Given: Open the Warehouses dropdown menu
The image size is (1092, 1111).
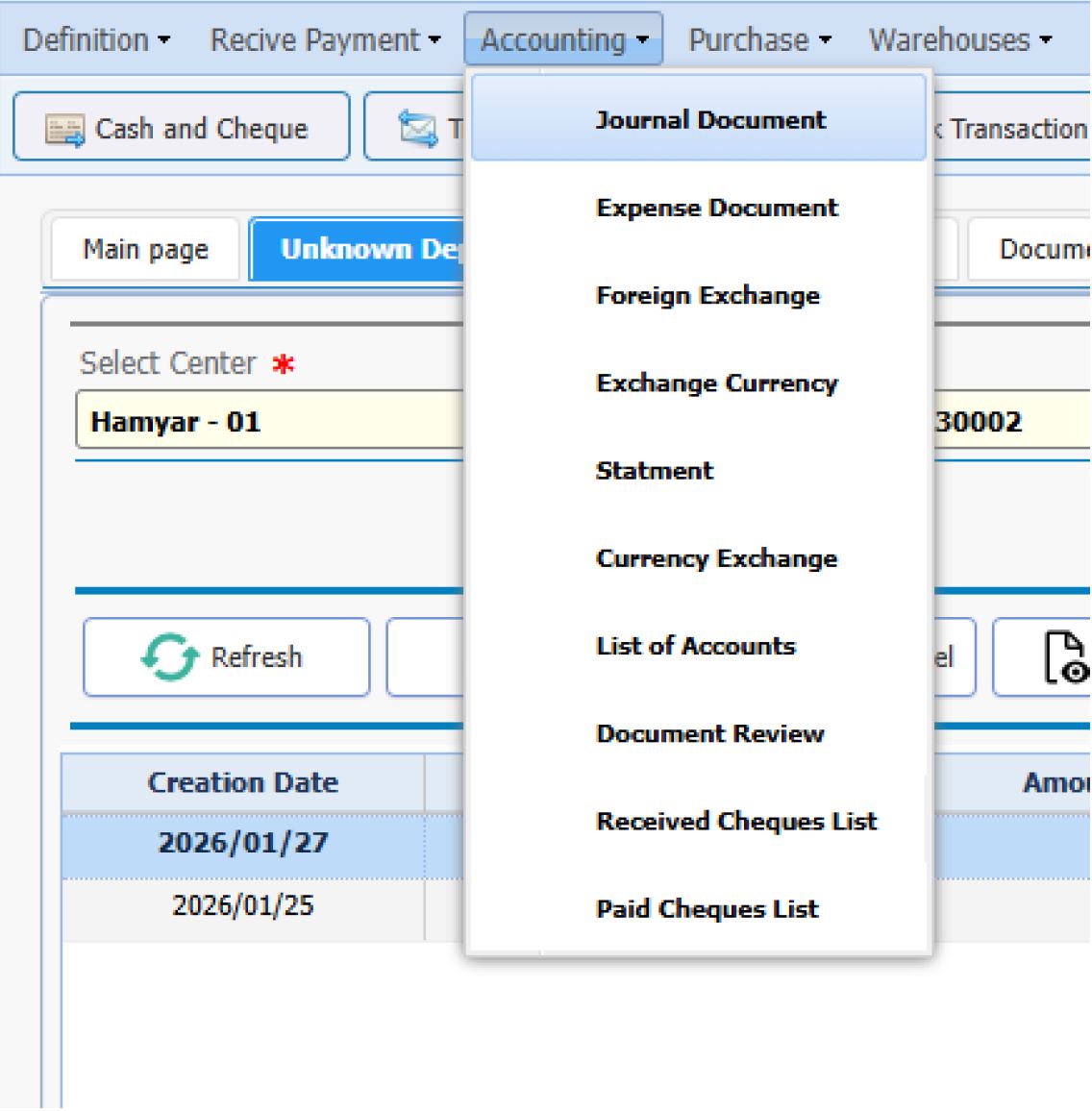Looking at the screenshot, I should coord(959,40).
